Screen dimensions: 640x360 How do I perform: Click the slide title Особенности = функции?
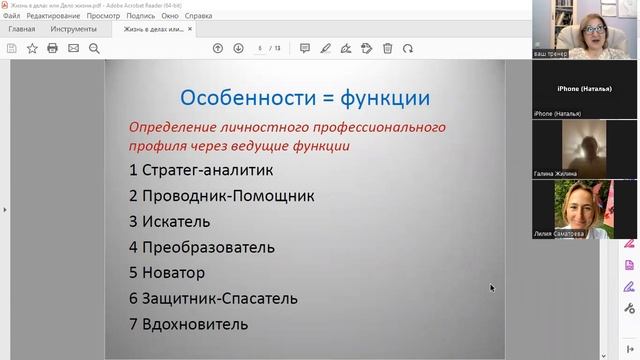pos(305,98)
